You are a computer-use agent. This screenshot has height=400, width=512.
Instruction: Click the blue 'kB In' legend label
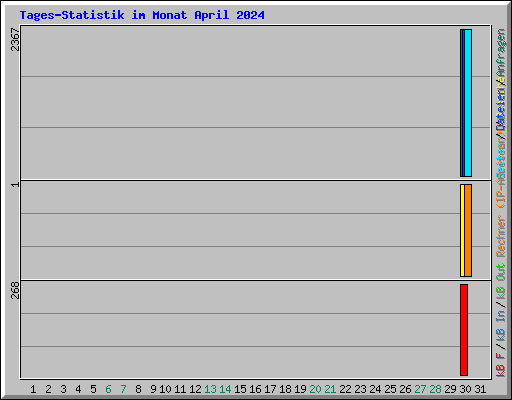click(x=501, y=326)
